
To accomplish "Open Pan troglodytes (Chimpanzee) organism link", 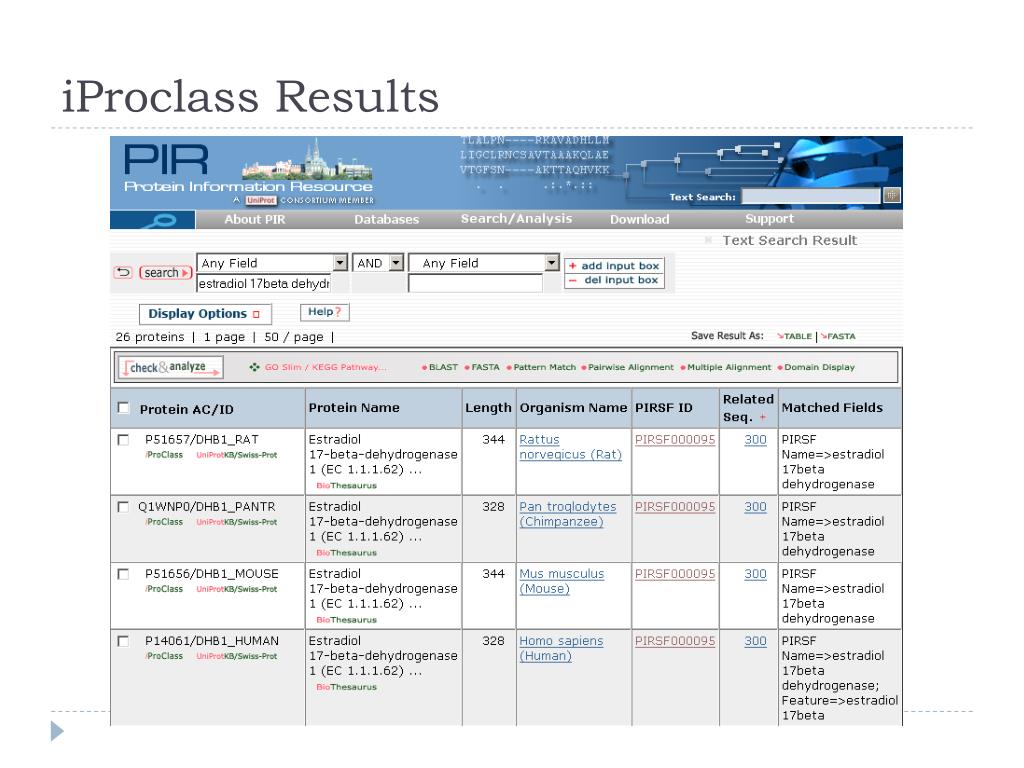I will coord(568,514).
